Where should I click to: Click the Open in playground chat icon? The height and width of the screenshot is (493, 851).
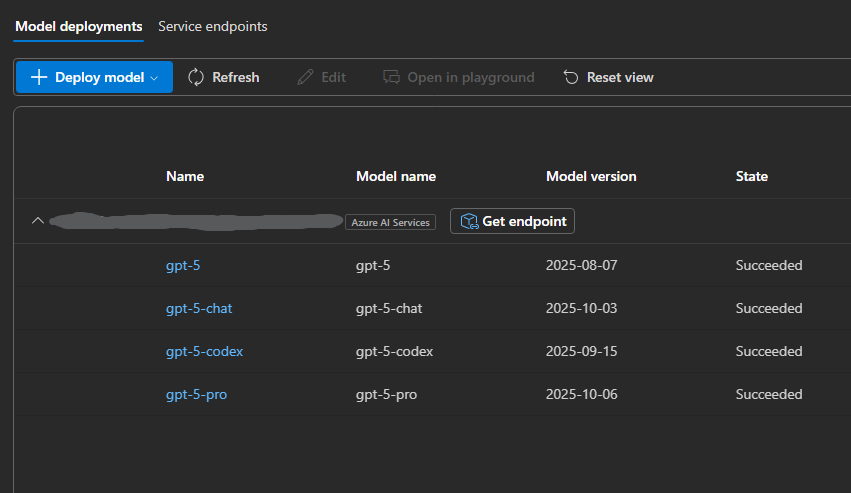(392, 77)
